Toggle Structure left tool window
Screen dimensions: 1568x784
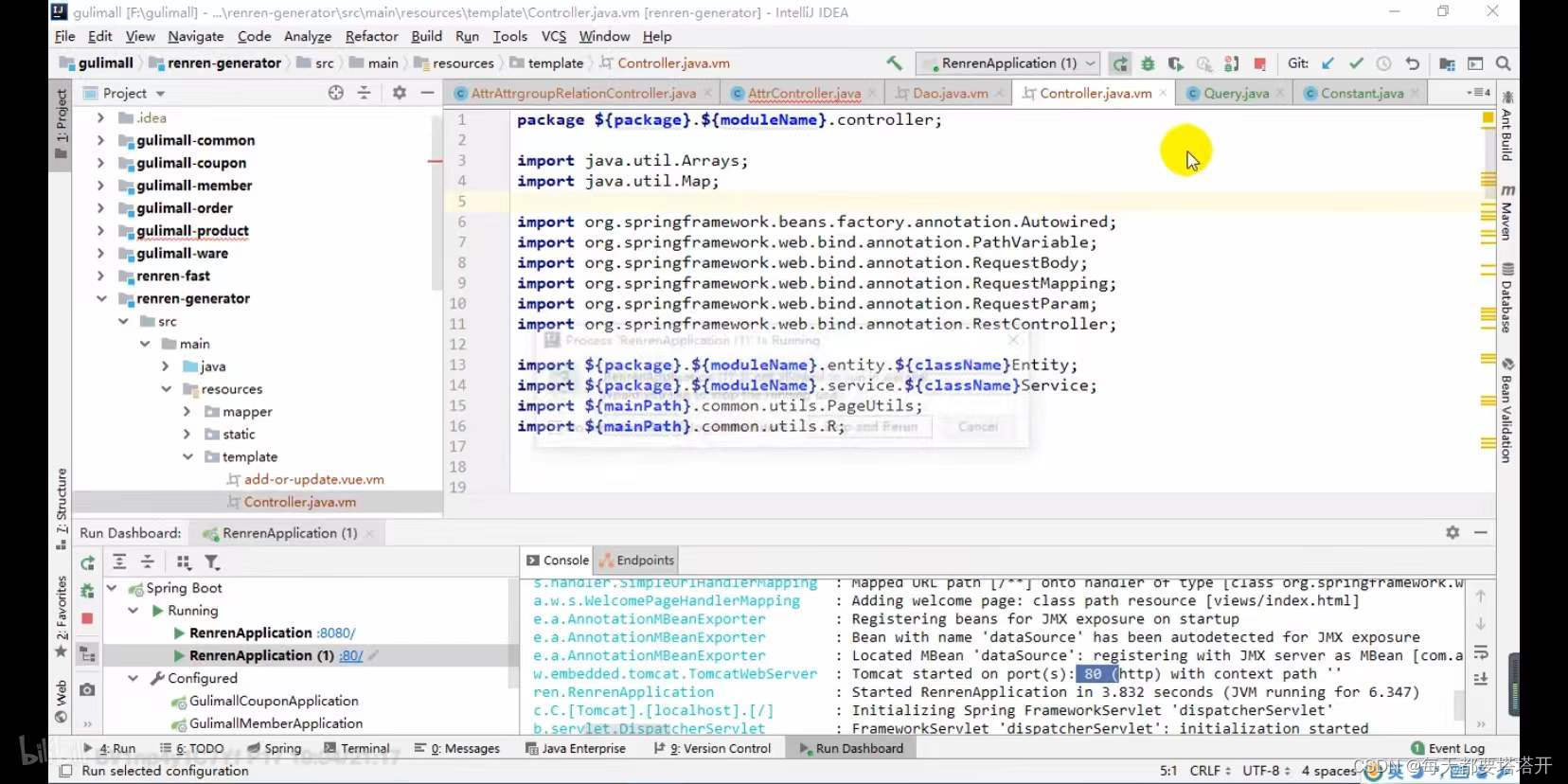click(62, 508)
